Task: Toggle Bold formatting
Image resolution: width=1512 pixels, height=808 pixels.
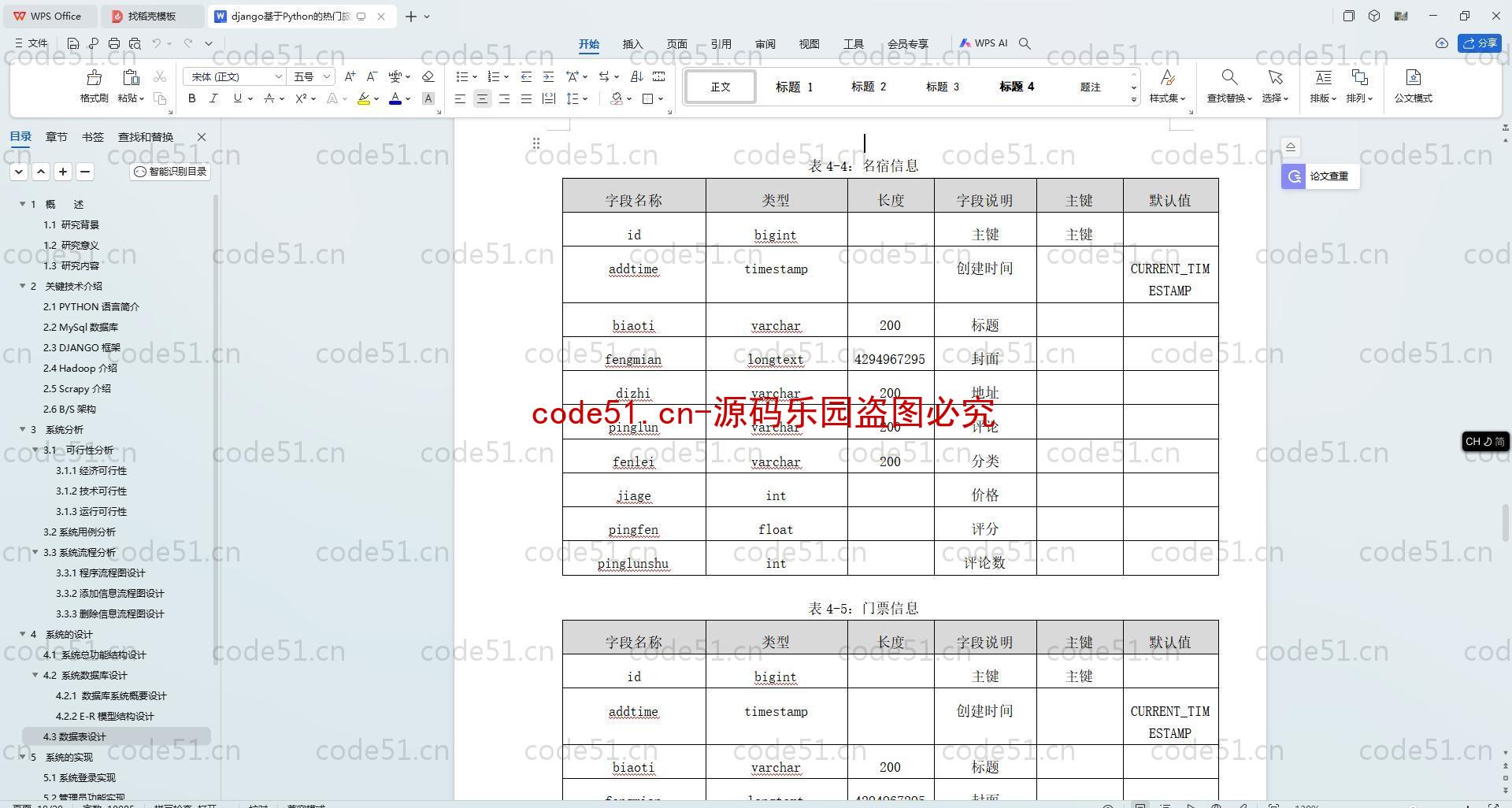Action: point(191,98)
